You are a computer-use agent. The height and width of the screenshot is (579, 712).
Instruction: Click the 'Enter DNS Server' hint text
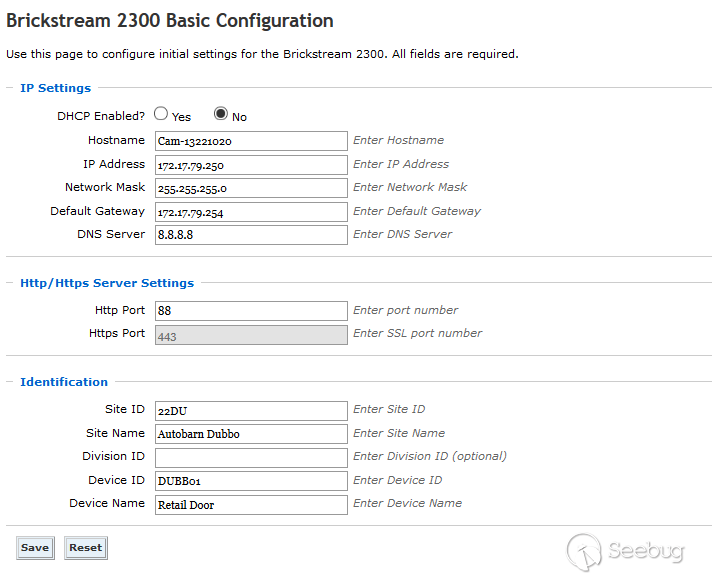pos(403,234)
